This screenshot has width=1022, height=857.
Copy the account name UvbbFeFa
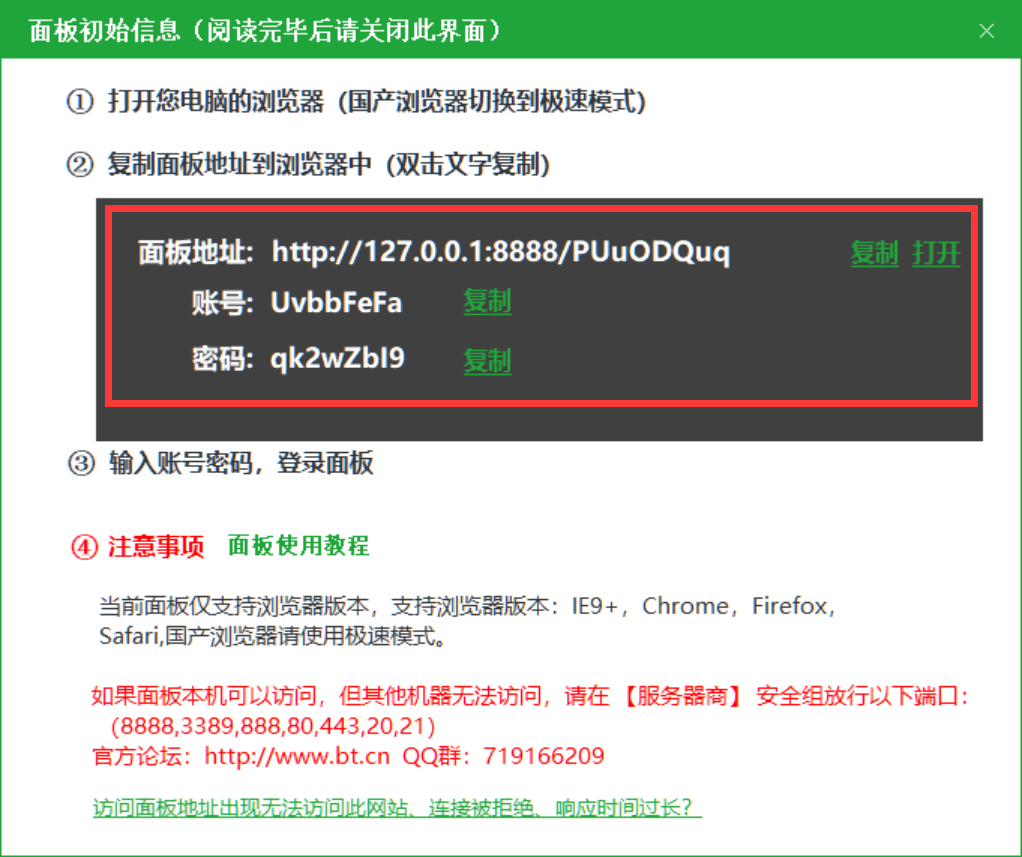coord(486,302)
